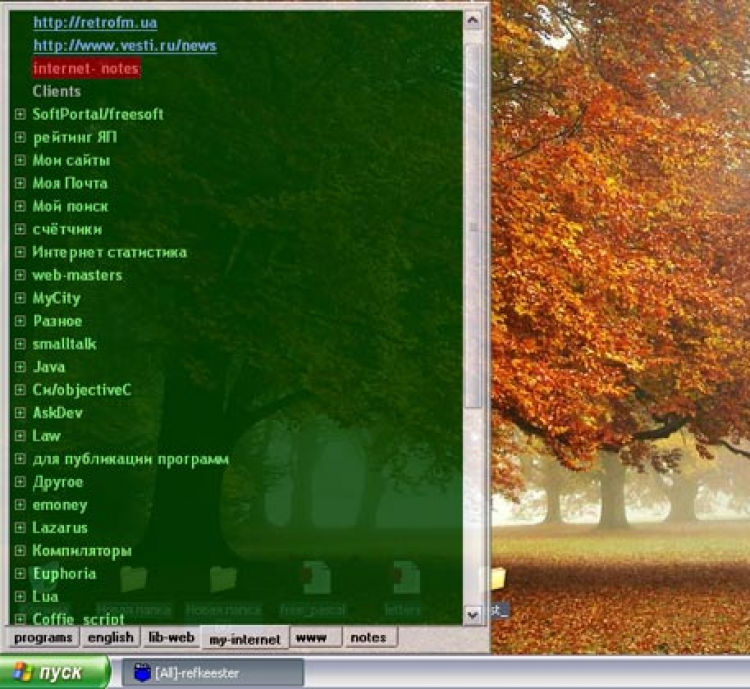Select the highlighted internet- notes item
Viewport: 750px width, 689px height.
click(86, 68)
